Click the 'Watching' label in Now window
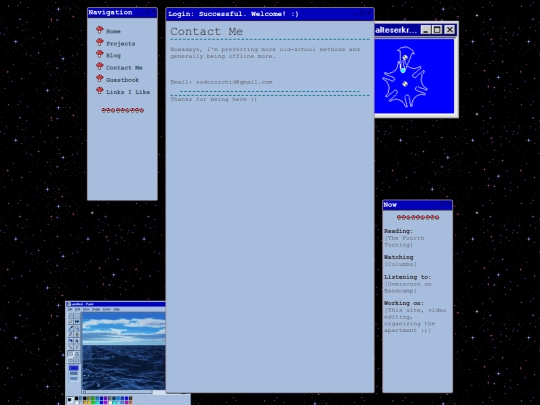This screenshot has height=405, width=540. tap(399, 257)
